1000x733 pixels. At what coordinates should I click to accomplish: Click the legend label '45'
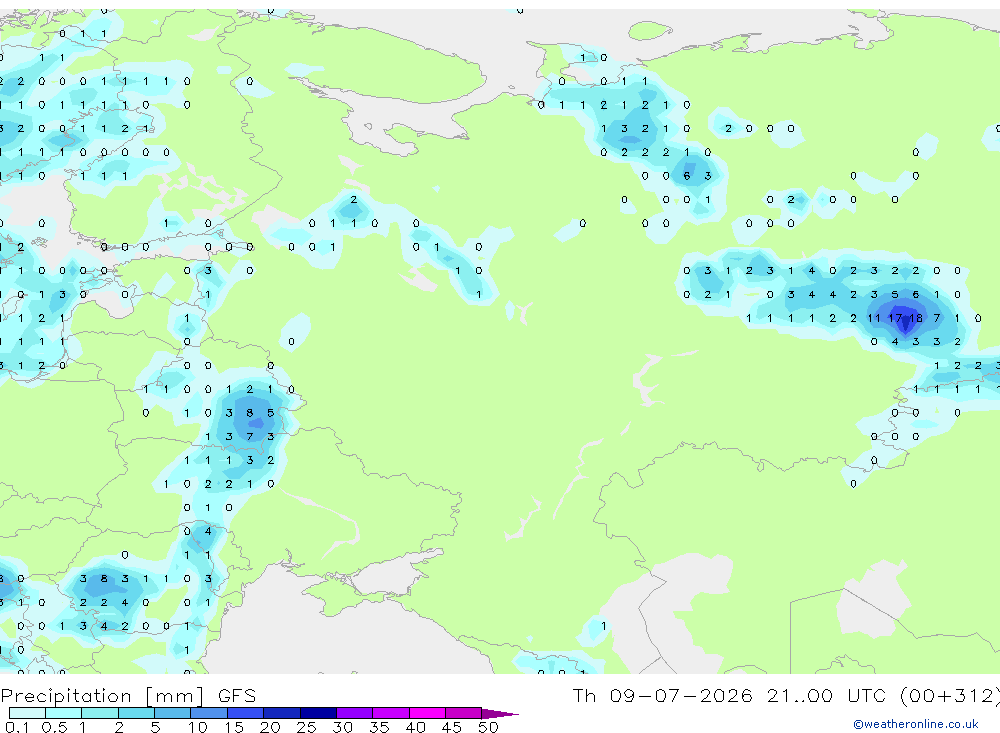pos(452,727)
